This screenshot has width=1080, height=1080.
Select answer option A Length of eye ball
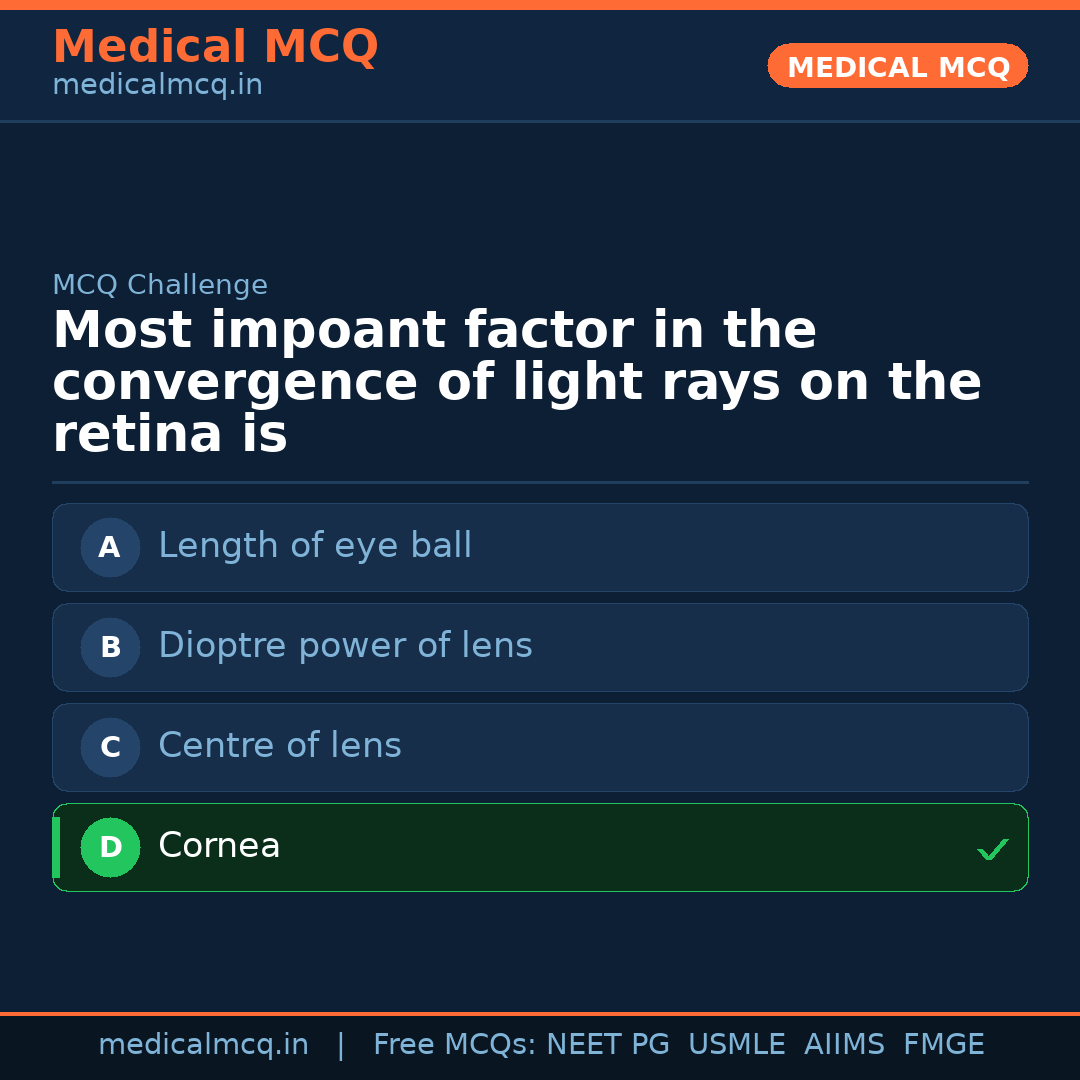[x=540, y=547]
